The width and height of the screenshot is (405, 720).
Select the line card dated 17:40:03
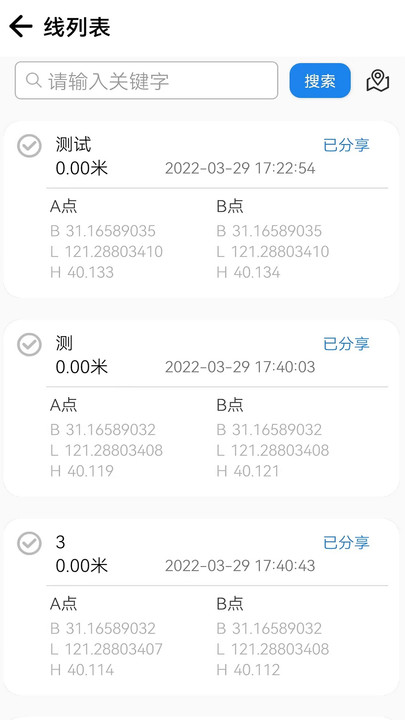click(202, 408)
